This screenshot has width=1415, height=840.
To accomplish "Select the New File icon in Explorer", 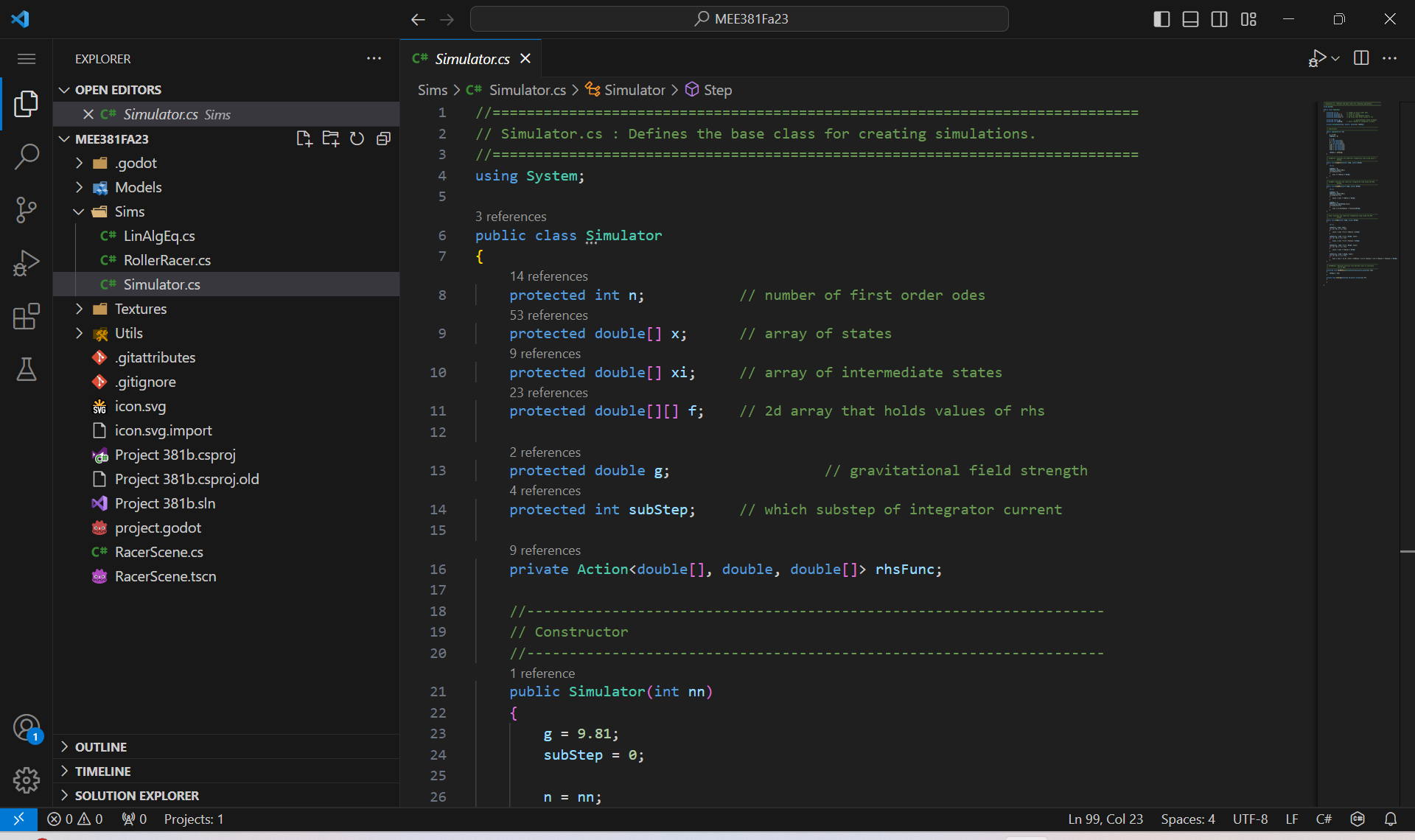I will [x=304, y=139].
